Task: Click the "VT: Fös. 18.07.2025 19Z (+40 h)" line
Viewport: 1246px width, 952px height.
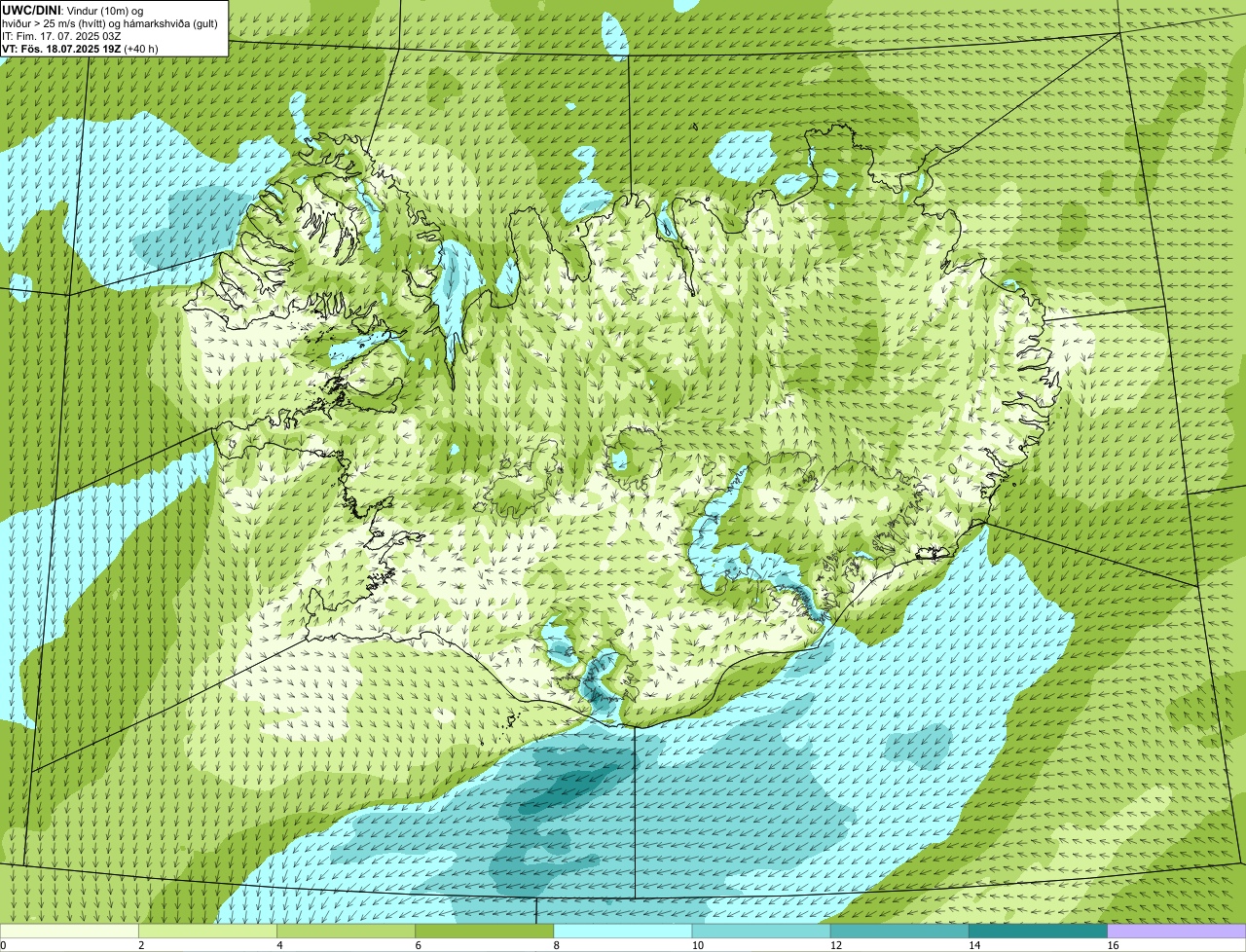Action: [x=80, y=48]
